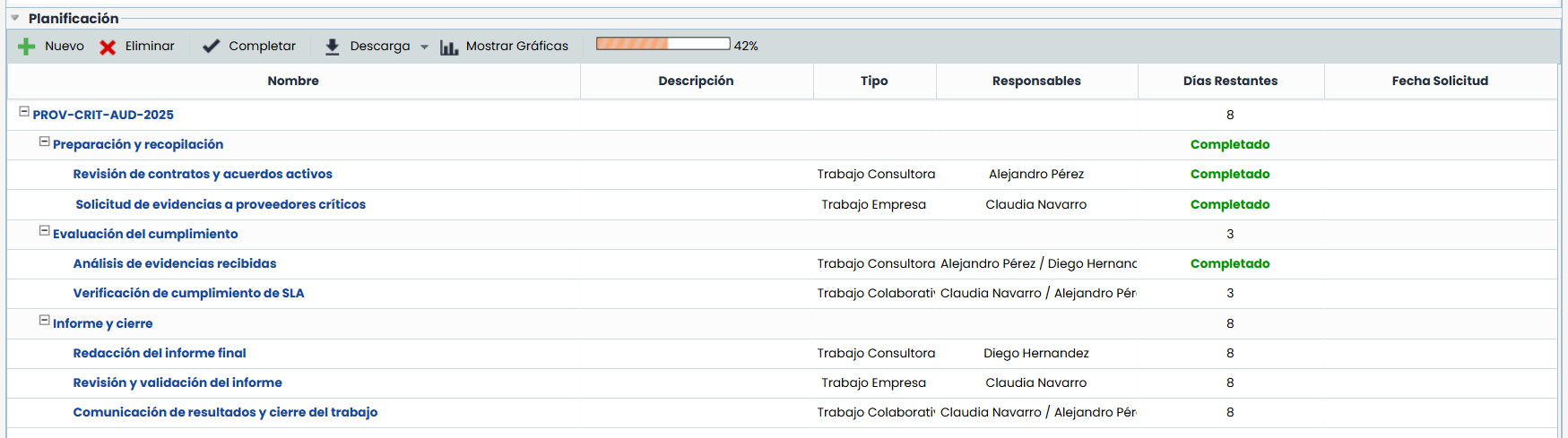1568x438 pixels.
Task: Click the Completar checkmark icon
Action: pyautogui.click(x=211, y=47)
